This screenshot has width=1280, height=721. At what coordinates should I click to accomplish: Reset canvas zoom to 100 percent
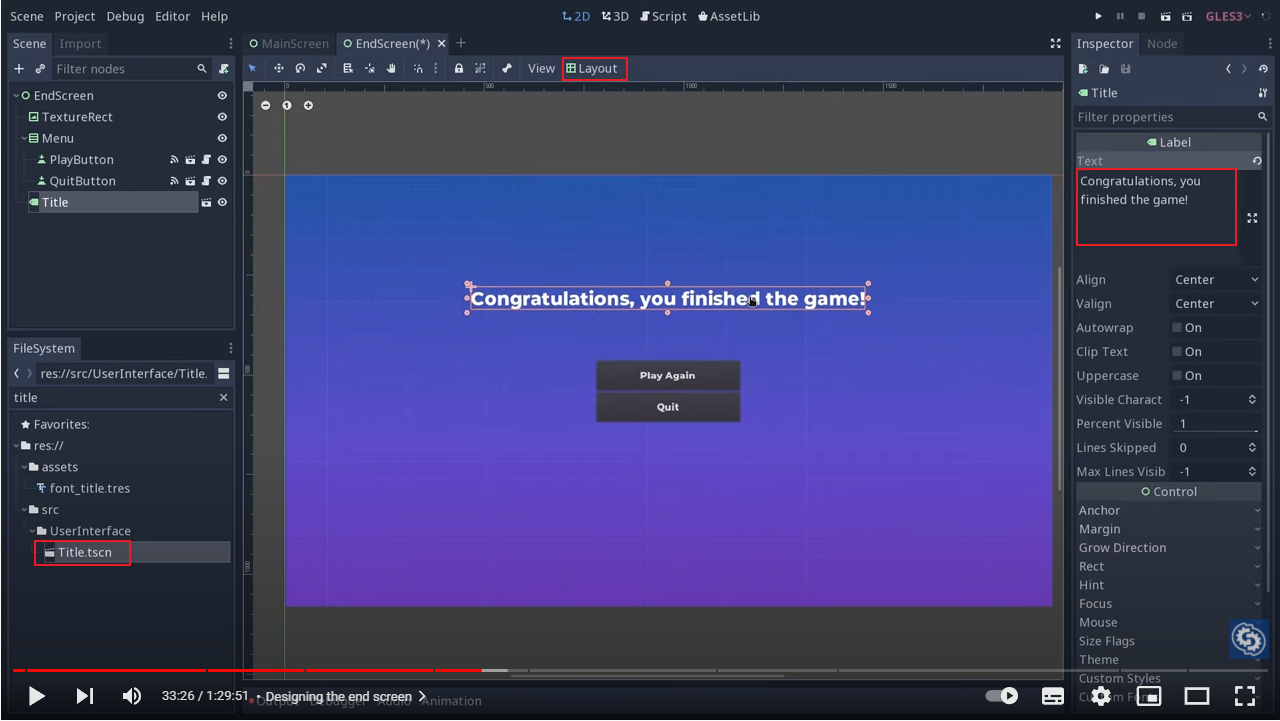click(x=287, y=105)
